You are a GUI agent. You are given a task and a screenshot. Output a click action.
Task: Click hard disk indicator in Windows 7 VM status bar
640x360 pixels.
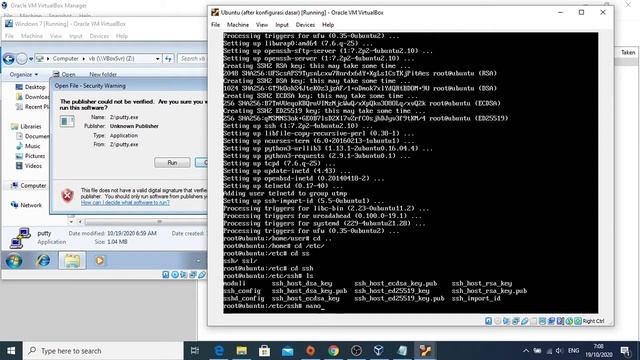(x=165, y=275)
